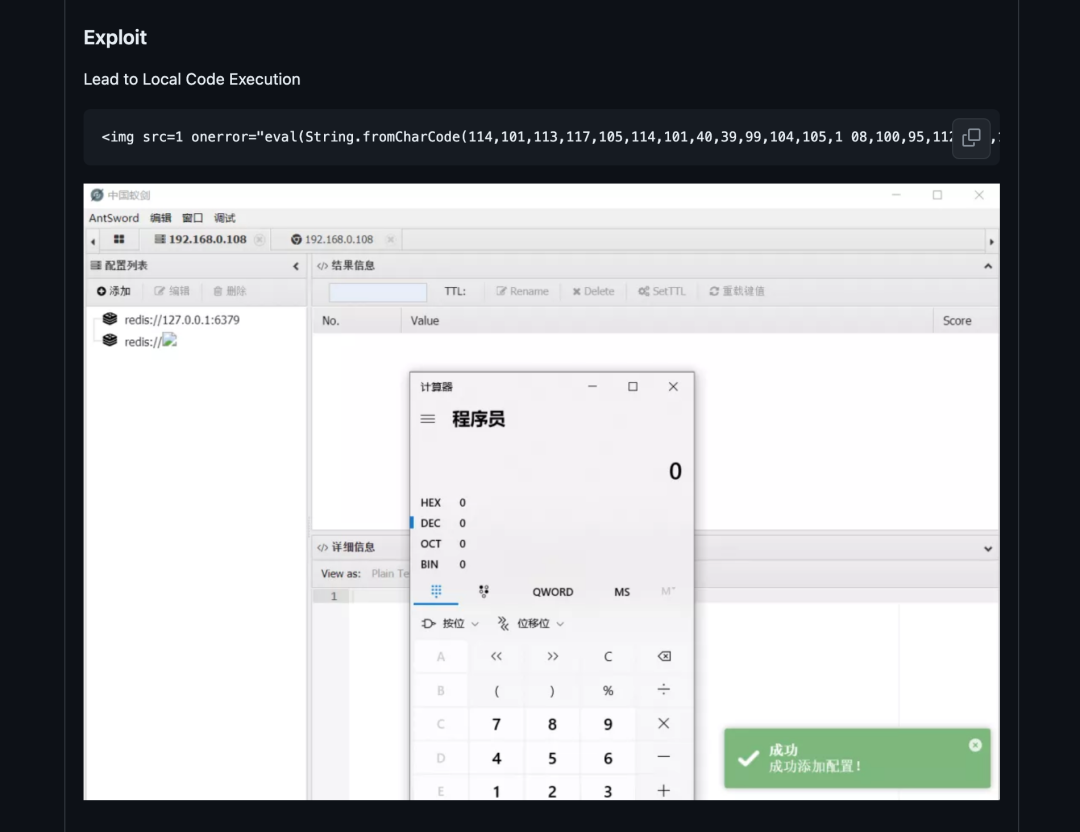This screenshot has height=832, width=1080.
Task: Click the MS memory store button
Action: tap(622, 592)
